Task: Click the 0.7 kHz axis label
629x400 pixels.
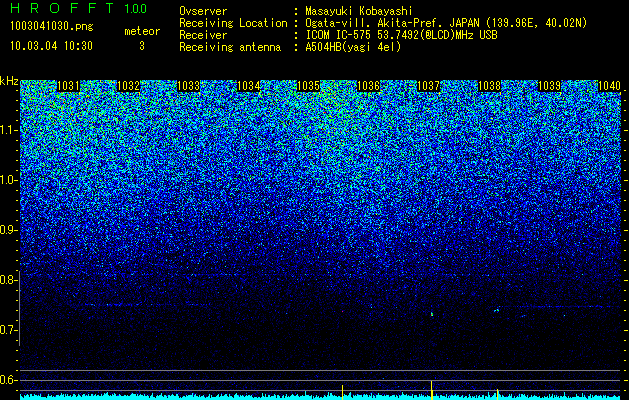Action: tap(8, 330)
